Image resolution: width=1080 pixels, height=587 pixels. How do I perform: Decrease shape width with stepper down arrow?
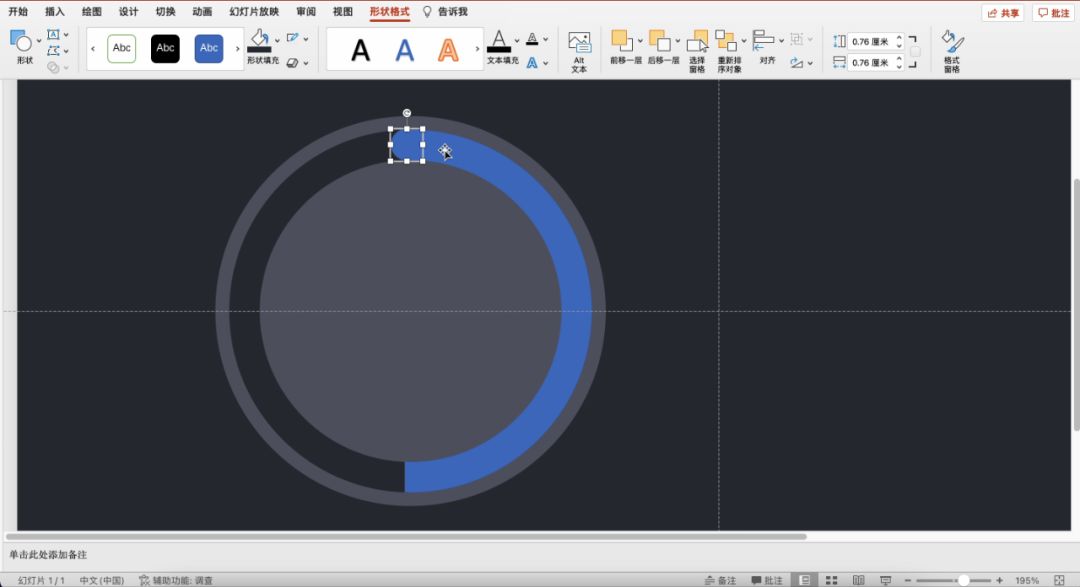(x=899, y=66)
